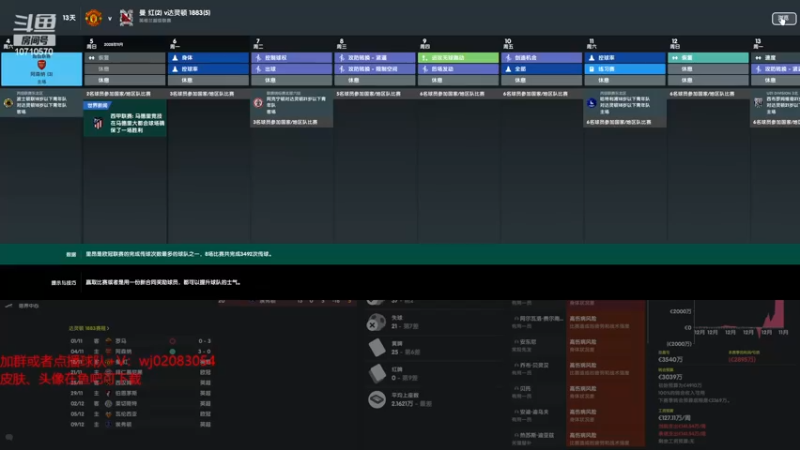The image size is (800, 450).
Task: Click the goals conceded ball icon
Action: [377, 322]
